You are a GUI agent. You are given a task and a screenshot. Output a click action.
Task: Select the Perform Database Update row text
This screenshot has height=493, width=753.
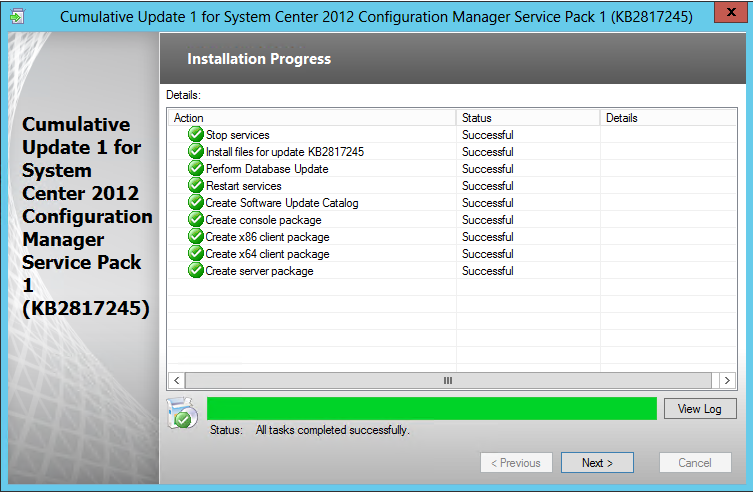(x=267, y=169)
